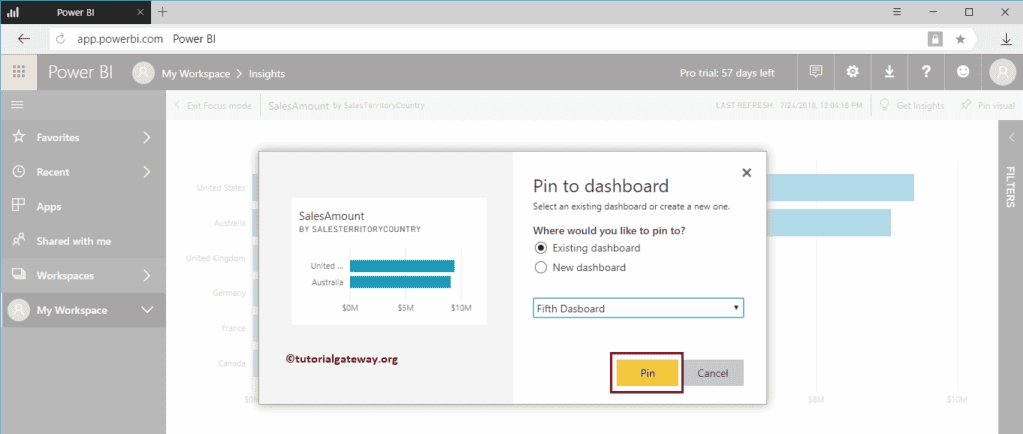Reload the page with refresh icon
This screenshot has height=434, width=1023.
[61, 39]
